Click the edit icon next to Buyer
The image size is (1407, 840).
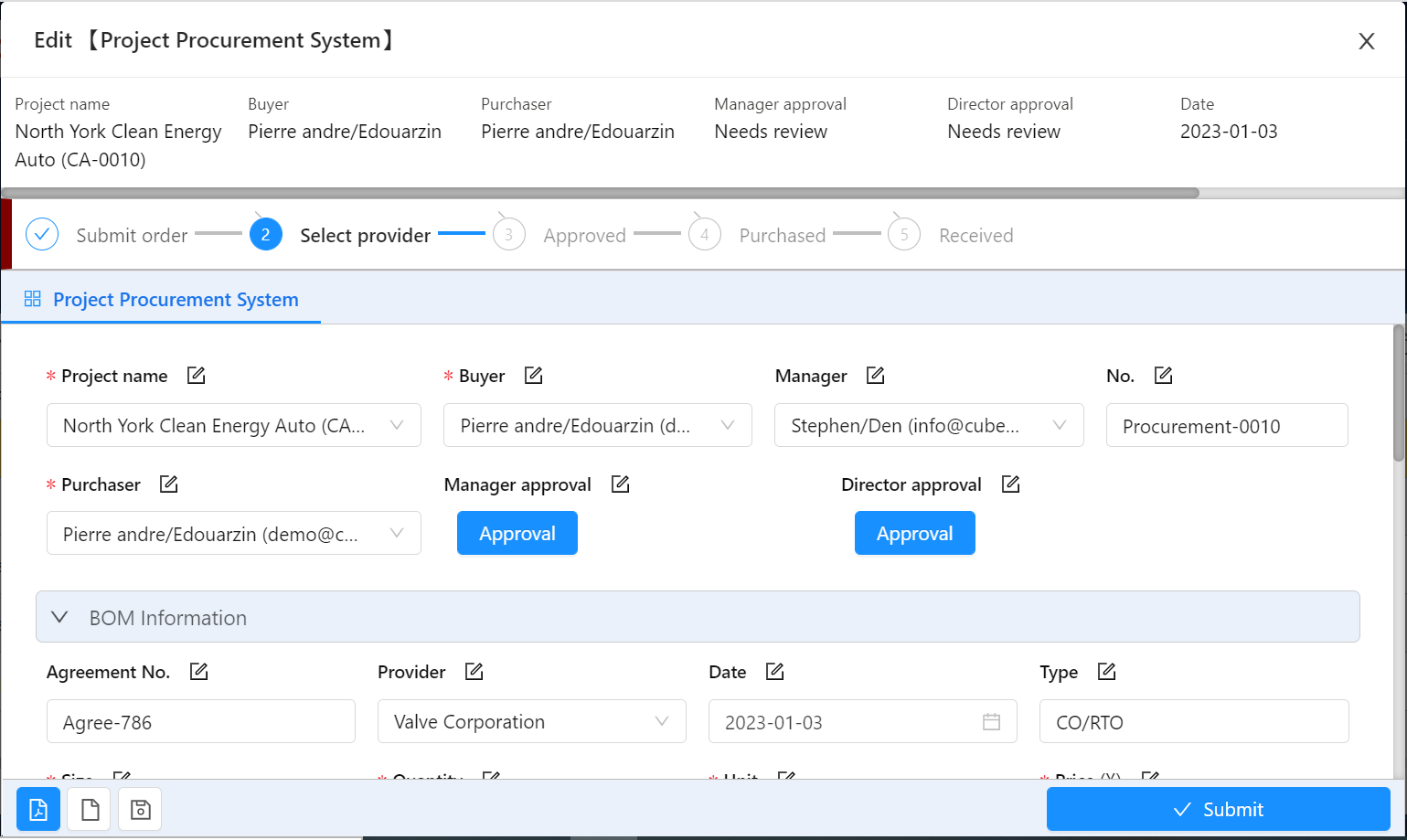point(533,376)
